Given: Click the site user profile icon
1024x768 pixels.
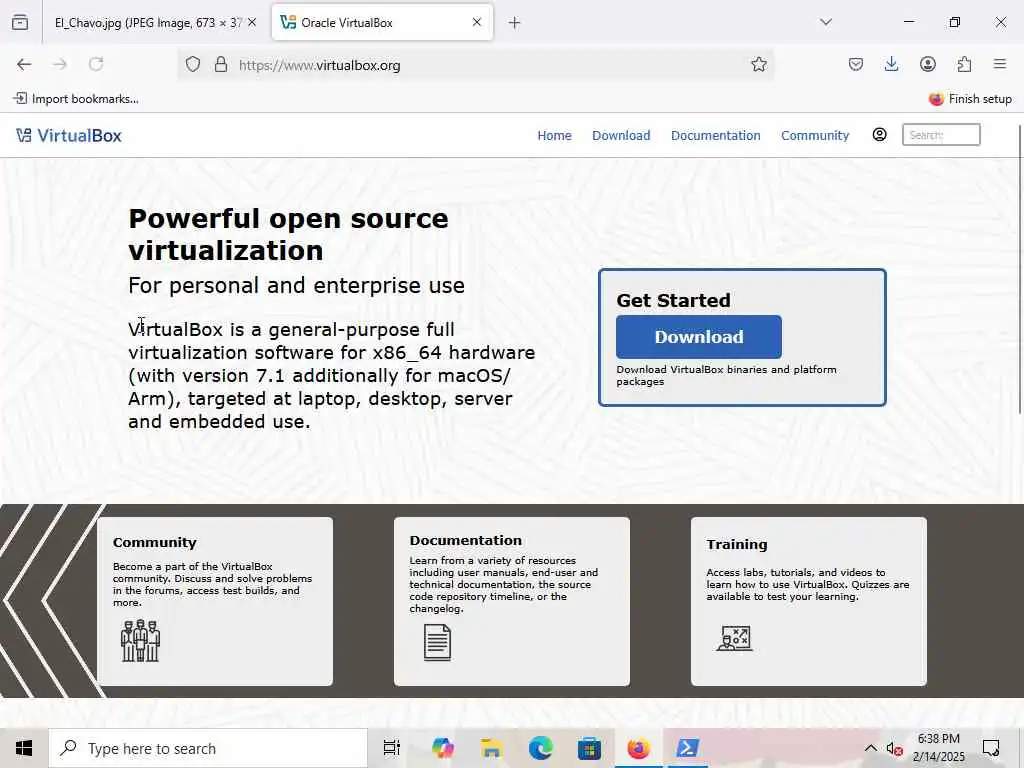Looking at the screenshot, I should 880,135.
